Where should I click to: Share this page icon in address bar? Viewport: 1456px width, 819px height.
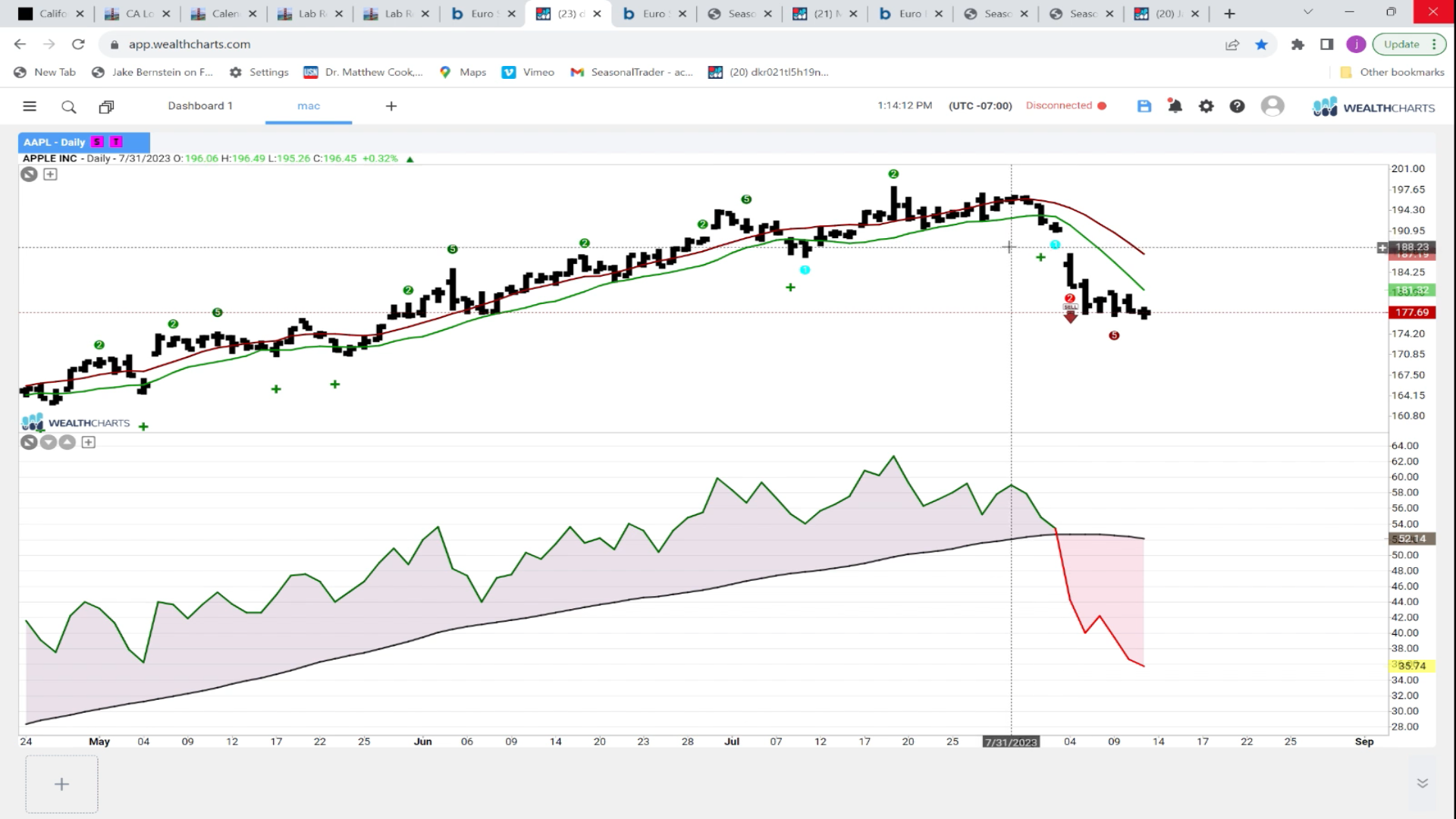pos(1232,44)
